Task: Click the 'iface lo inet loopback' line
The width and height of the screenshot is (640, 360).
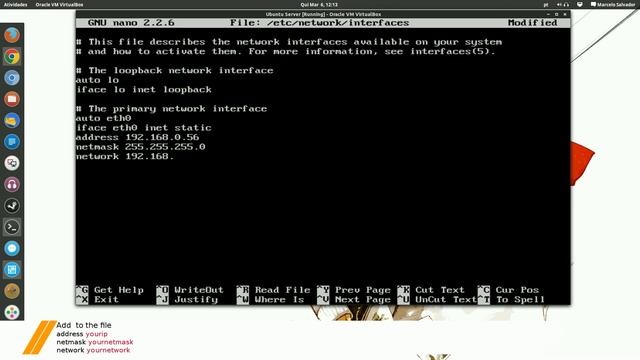Action: (x=144, y=90)
